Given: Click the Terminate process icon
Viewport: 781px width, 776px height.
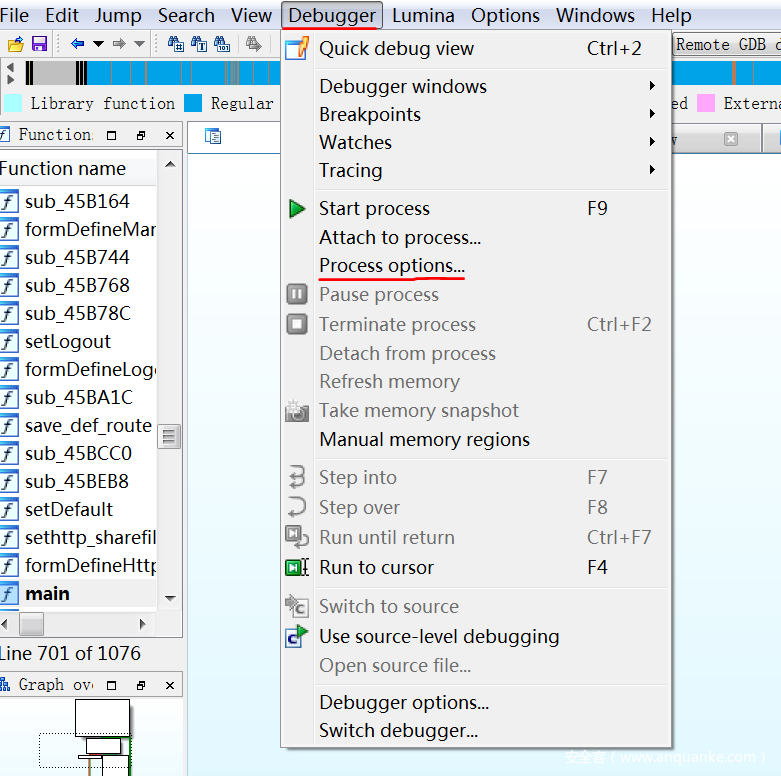Looking at the screenshot, I should 297,324.
